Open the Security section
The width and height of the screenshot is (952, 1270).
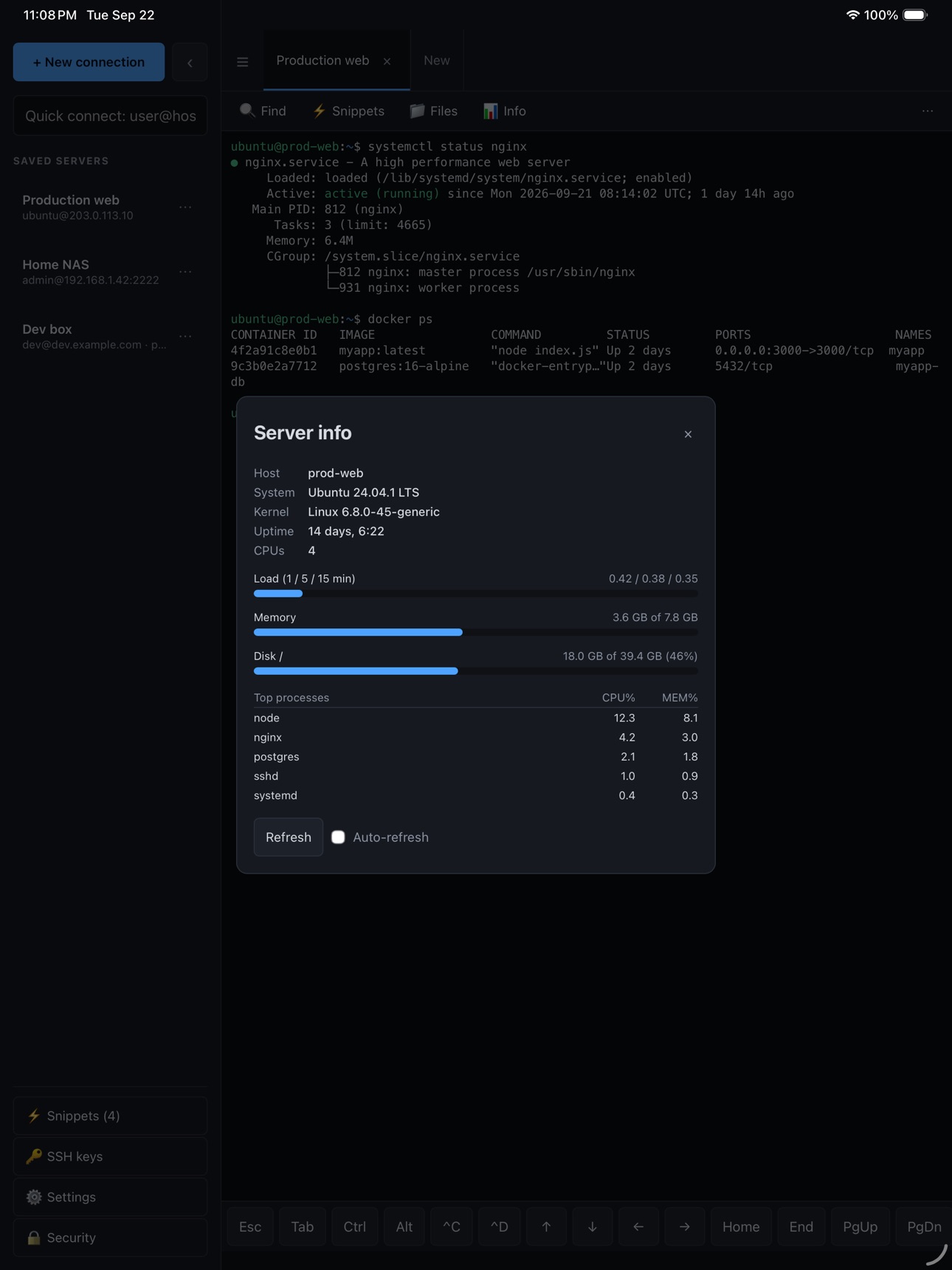coord(110,1238)
